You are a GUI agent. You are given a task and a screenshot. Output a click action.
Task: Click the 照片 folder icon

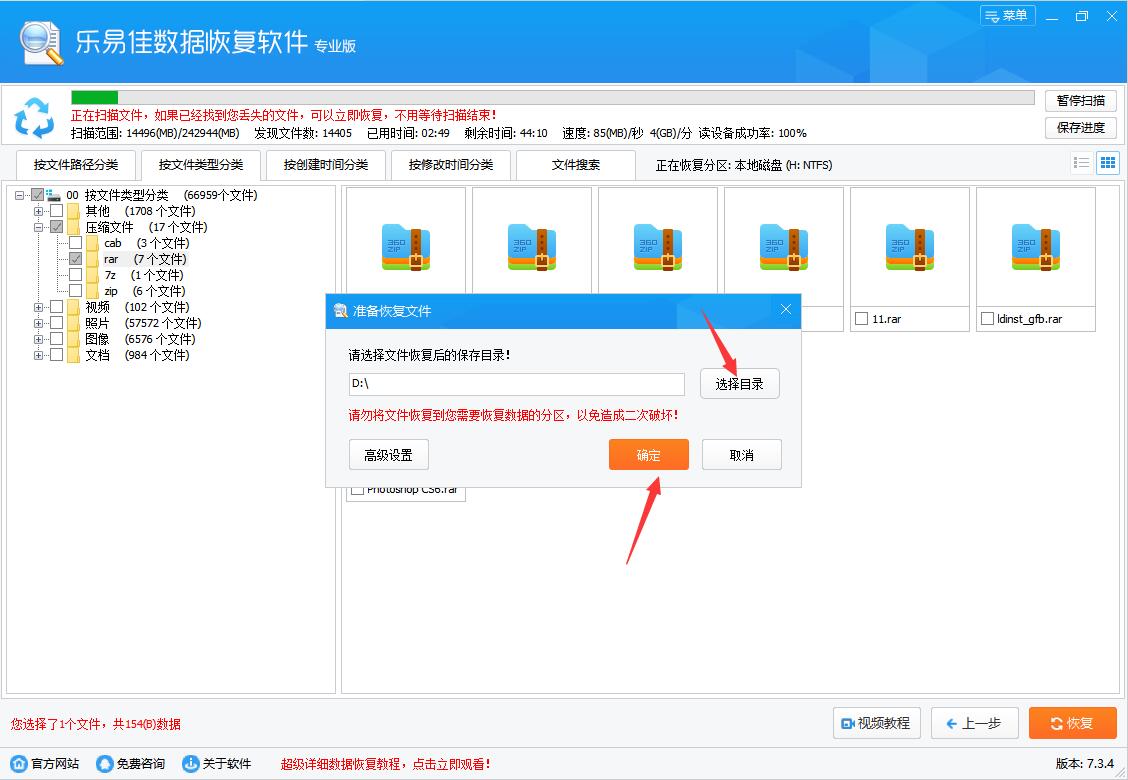[x=73, y=323]
